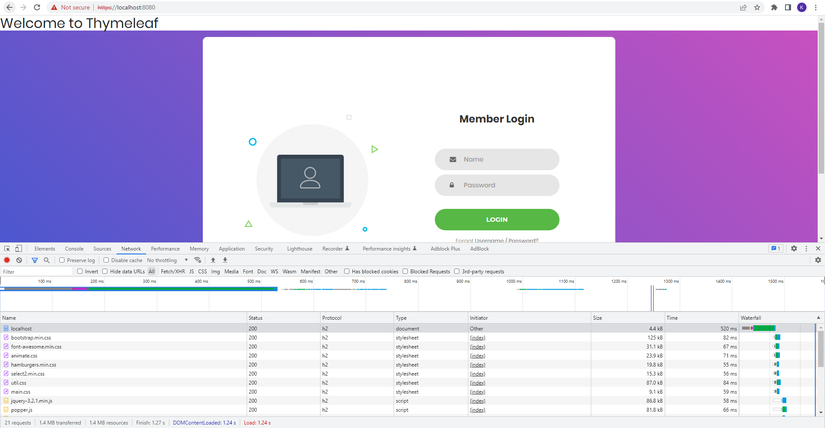Switch to the Console tab
Image resolution: width=825 pixels, height=428 pixels.
coord(74,248)
